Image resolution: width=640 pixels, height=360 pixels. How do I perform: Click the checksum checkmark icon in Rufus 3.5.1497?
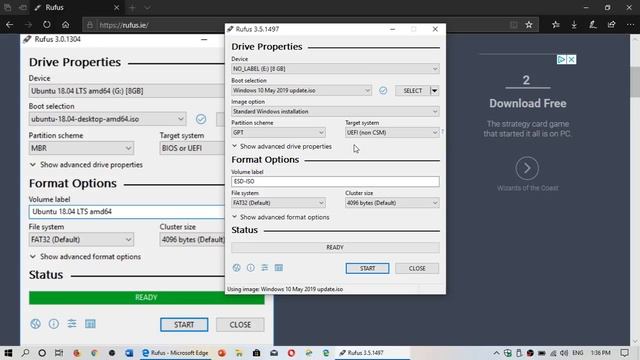(383, 91)
